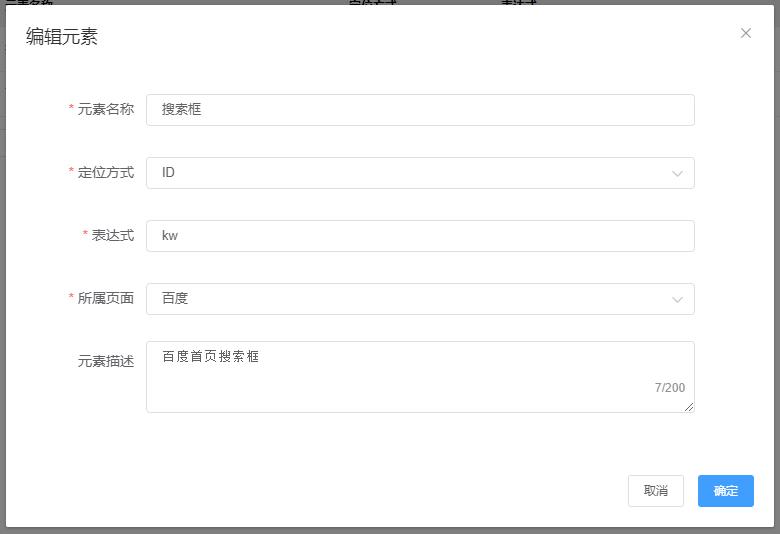Click the 元素名称 input containing 搜索框
Screen dimensions: 780x534
[x=420, y=110]
